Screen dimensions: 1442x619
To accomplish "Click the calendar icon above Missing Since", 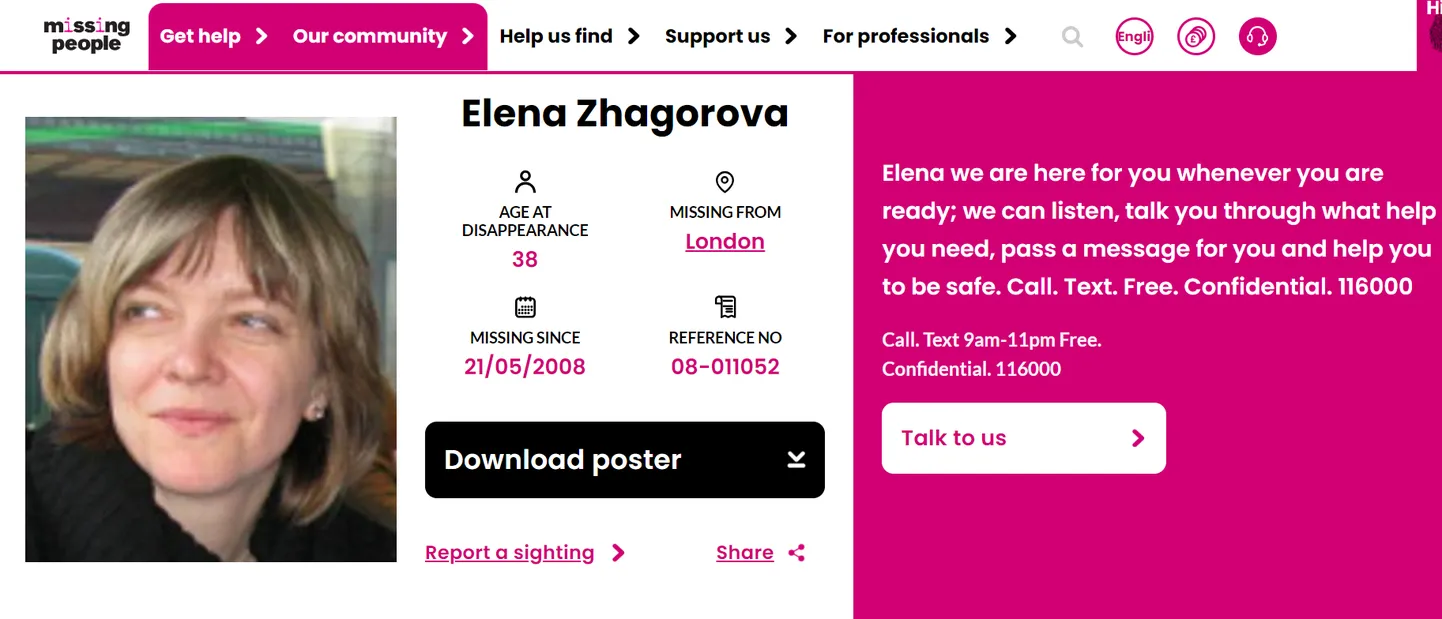I will 525,307.
